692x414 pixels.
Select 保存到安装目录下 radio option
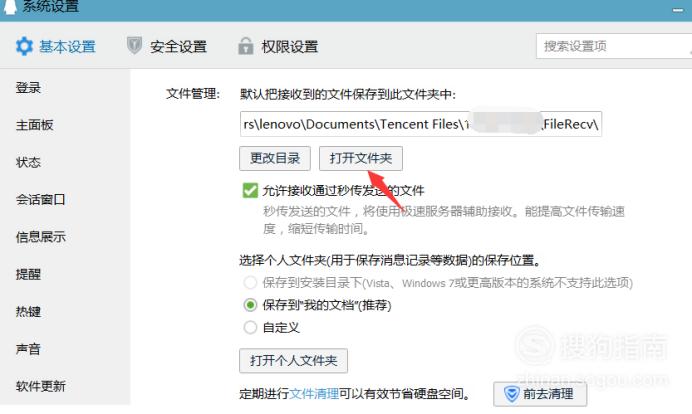tap(250, 282)
